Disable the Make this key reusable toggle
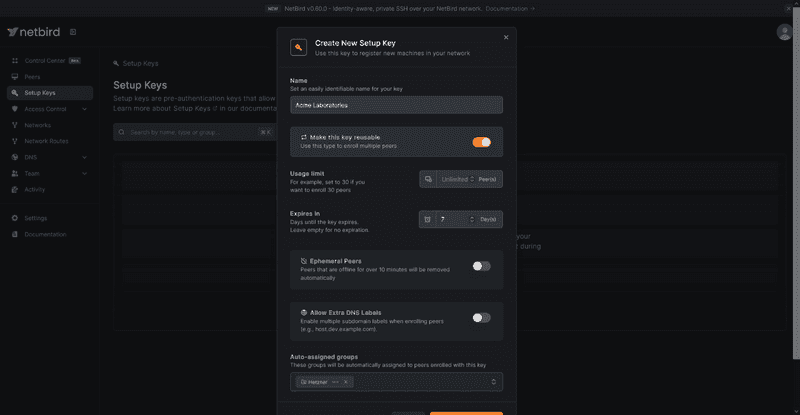 point(481,142)
